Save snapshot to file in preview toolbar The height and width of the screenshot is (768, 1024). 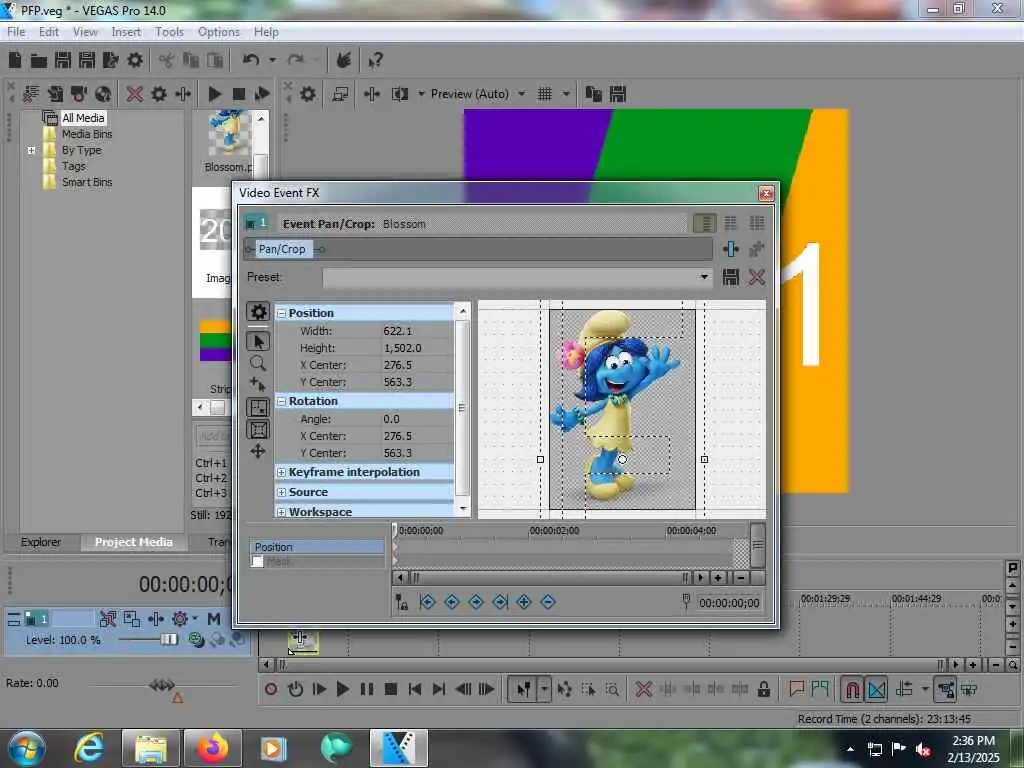618,94
